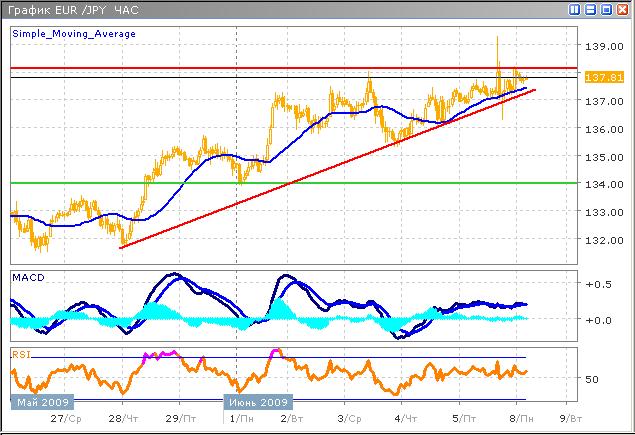Maximize the chart window
Image resolution: width=635 pixels, height=435 pixels.
pyautogui.click(x=607, y=9)
